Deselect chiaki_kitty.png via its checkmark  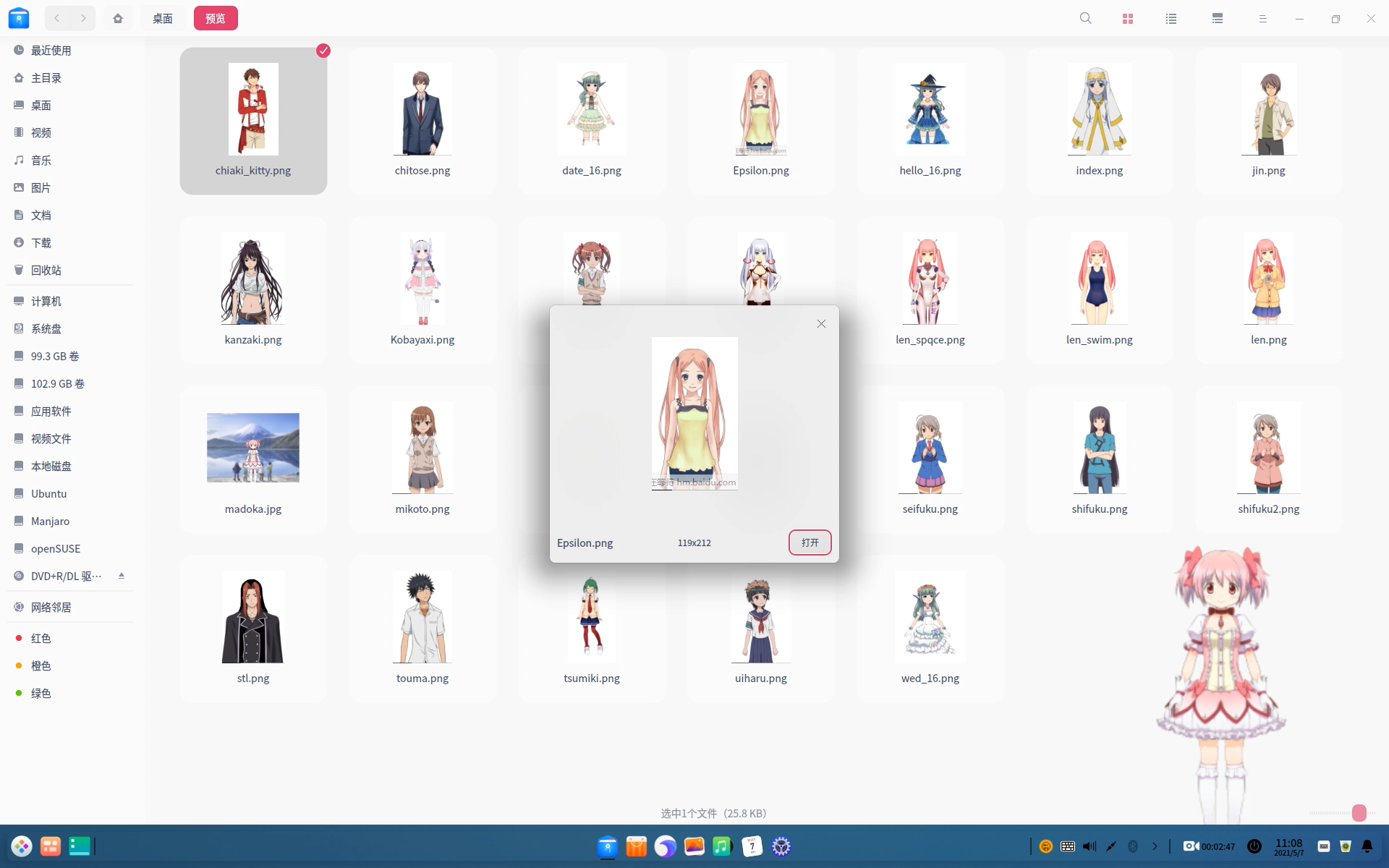[x=323, y=51]
